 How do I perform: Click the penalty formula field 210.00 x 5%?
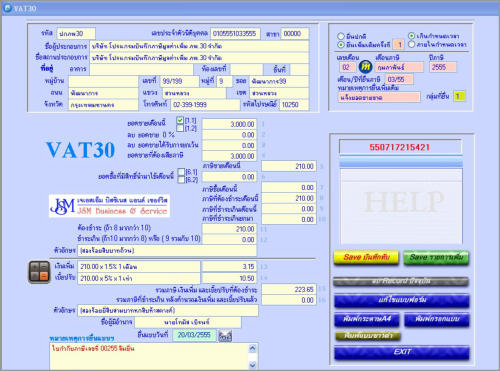tap(139, 278)
